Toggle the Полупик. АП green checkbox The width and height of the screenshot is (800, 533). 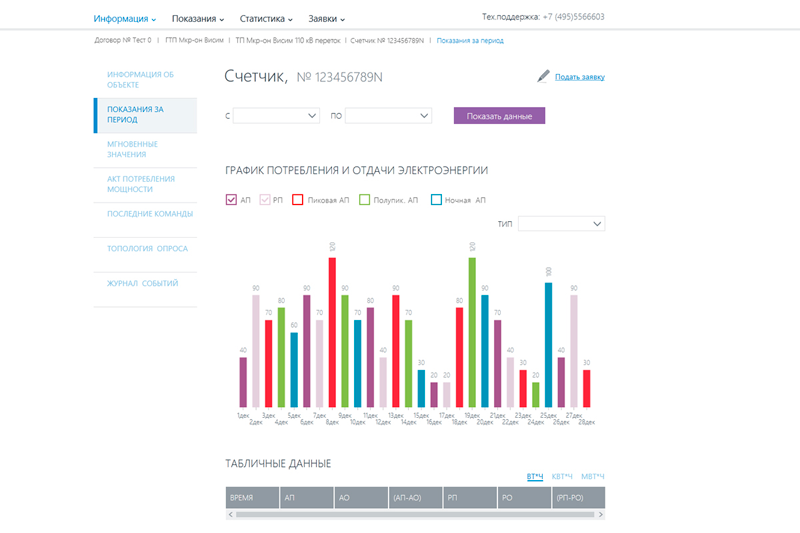coord(365,200)
